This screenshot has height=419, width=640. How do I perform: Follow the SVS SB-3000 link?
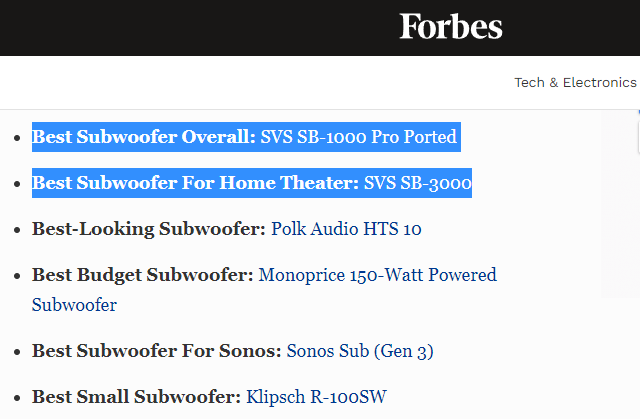[418, 183]
